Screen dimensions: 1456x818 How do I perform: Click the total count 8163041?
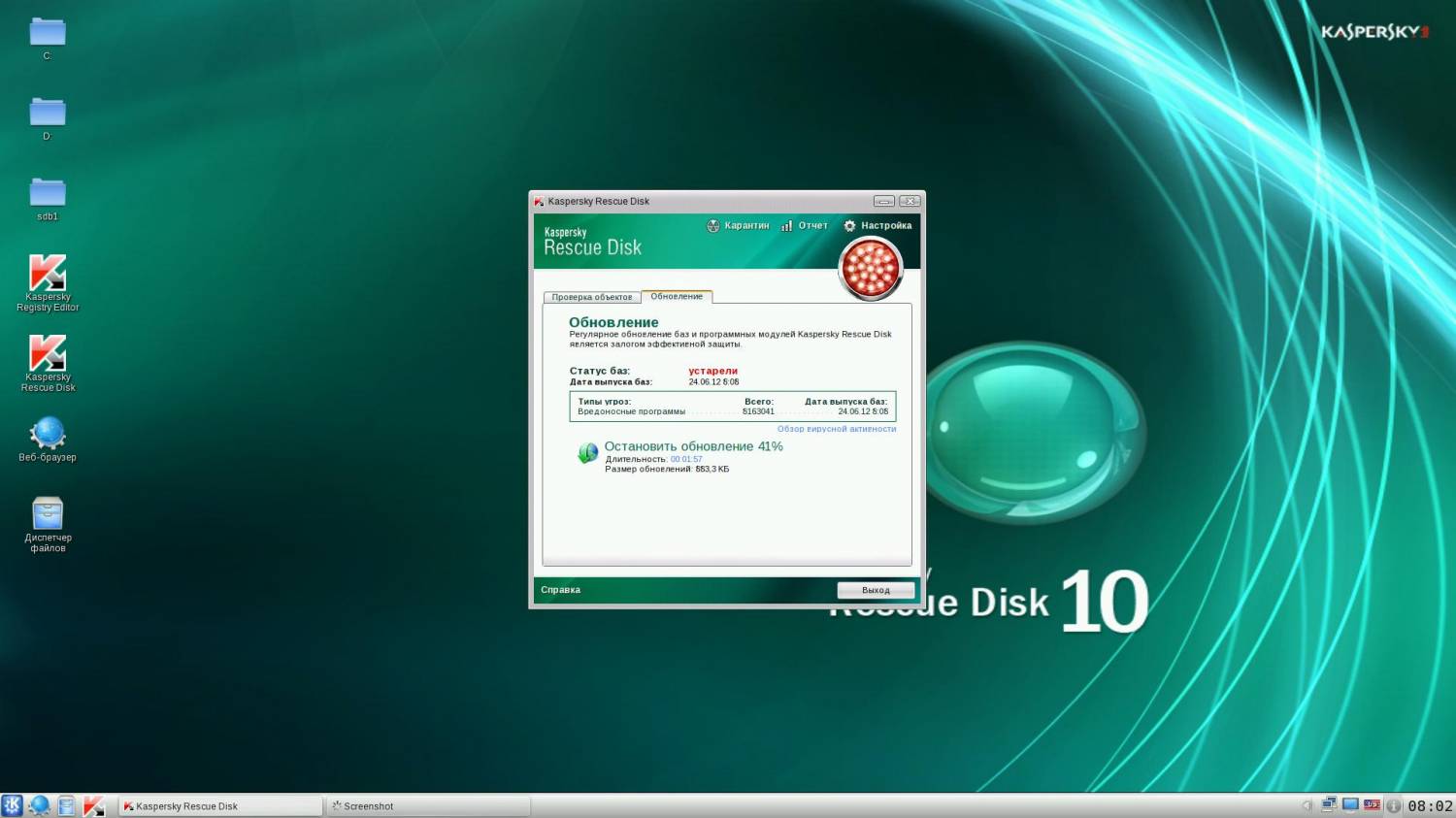point(758,411)
